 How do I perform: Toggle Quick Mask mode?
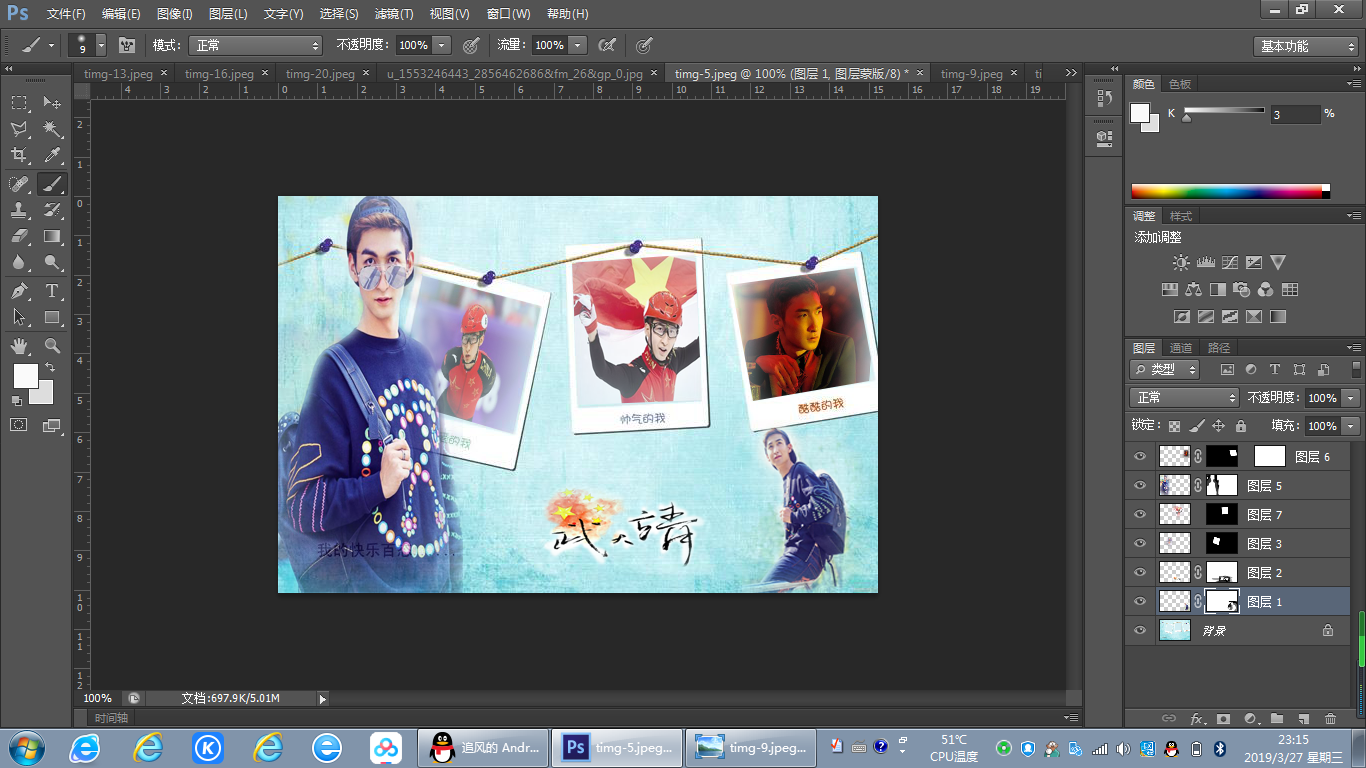pos(19,425)
